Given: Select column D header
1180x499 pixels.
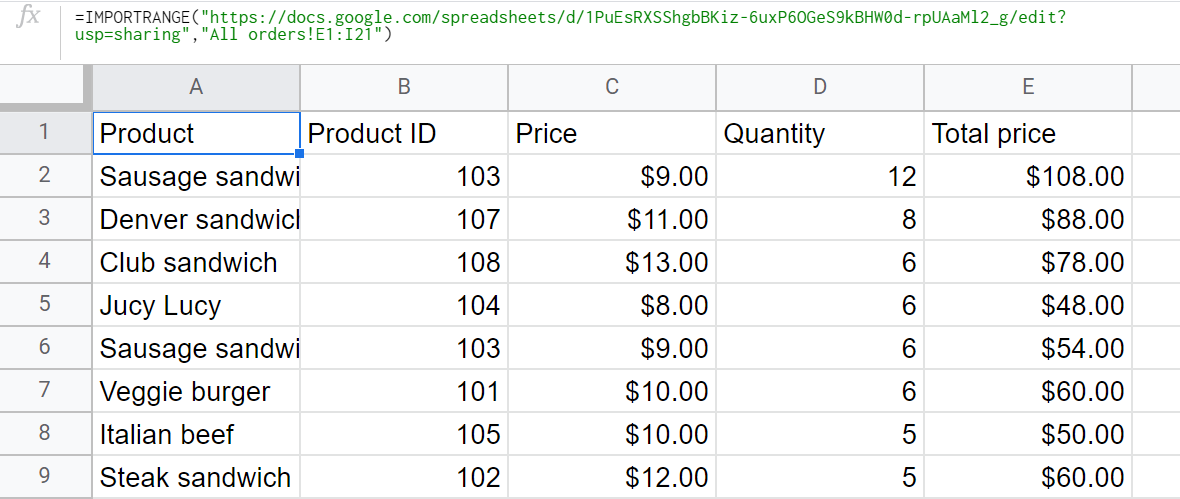Looking at the screenshot, I should pos(820,87).
